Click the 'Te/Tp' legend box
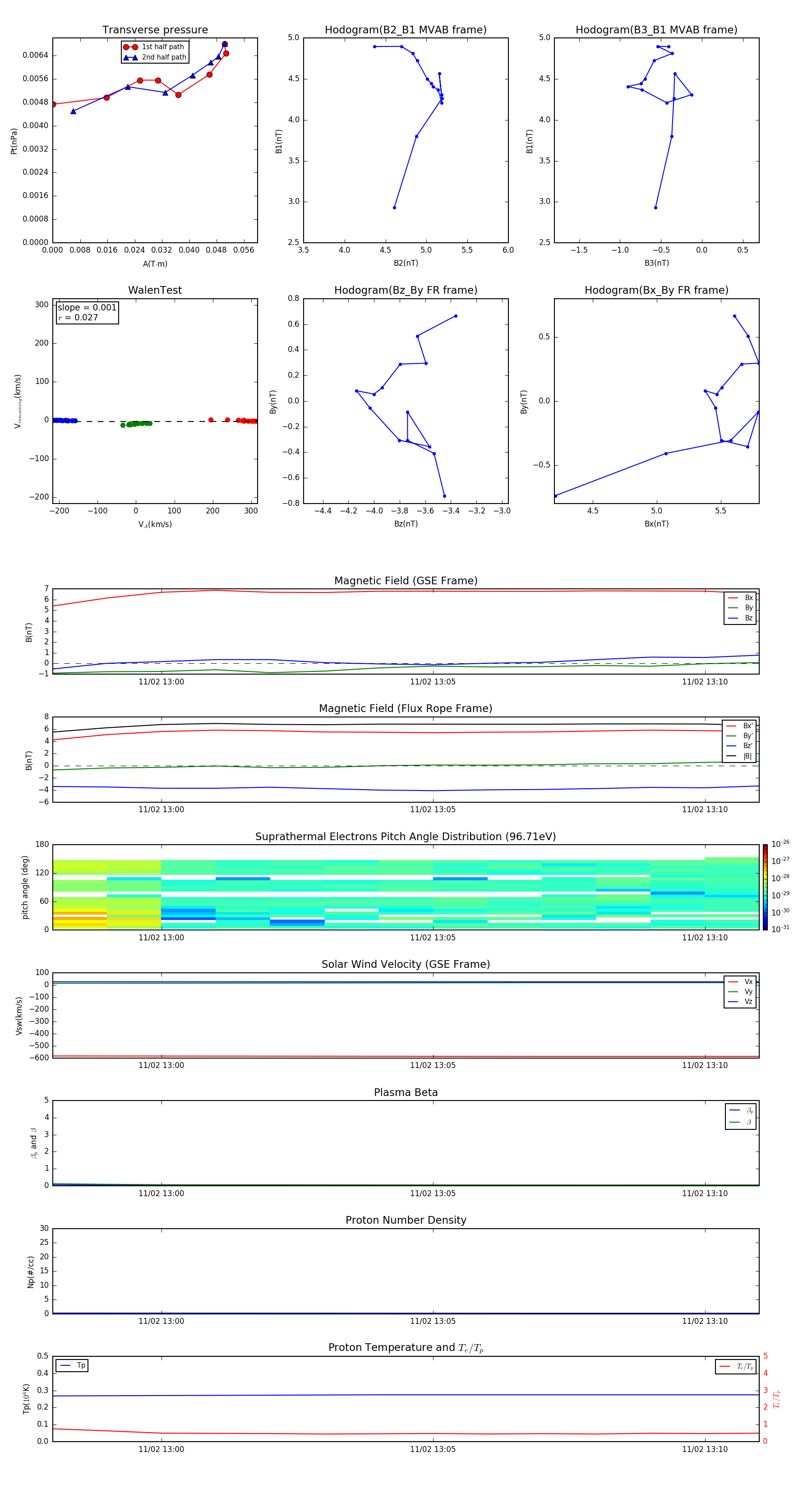The image size is (812, 1489). (x=736, y=1367)
